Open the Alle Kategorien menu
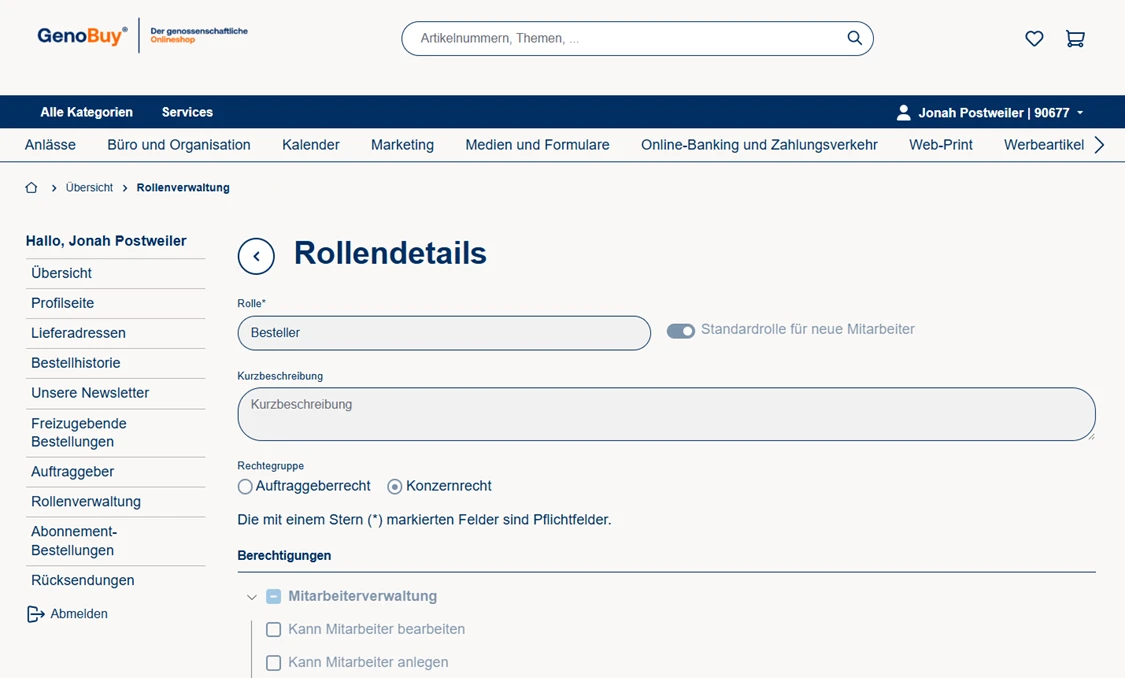Viewport: 1125px width, 678px height. pyautogui.click(x=86, y=112)
